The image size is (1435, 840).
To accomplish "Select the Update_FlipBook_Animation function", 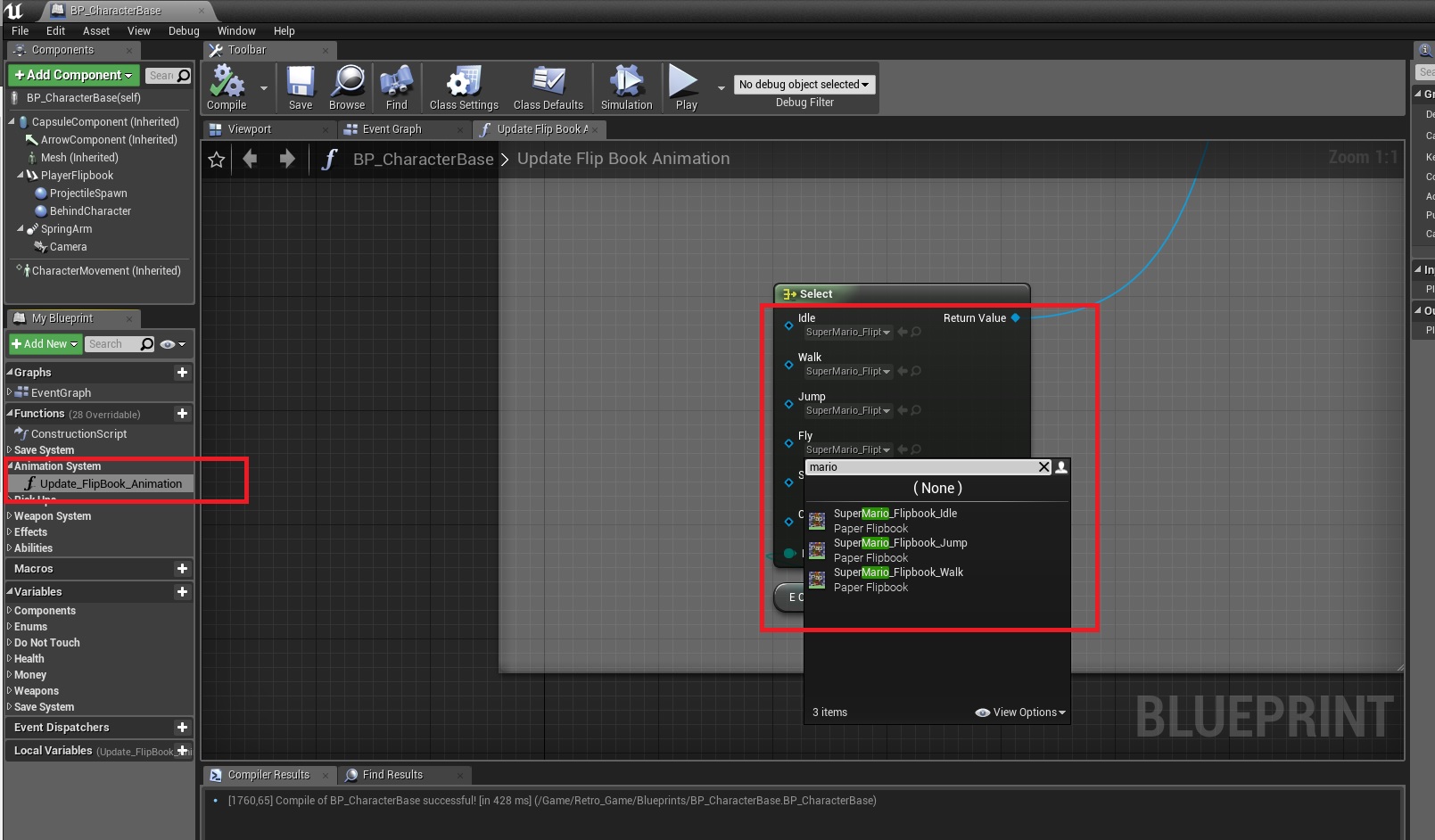I will [111, 484].
